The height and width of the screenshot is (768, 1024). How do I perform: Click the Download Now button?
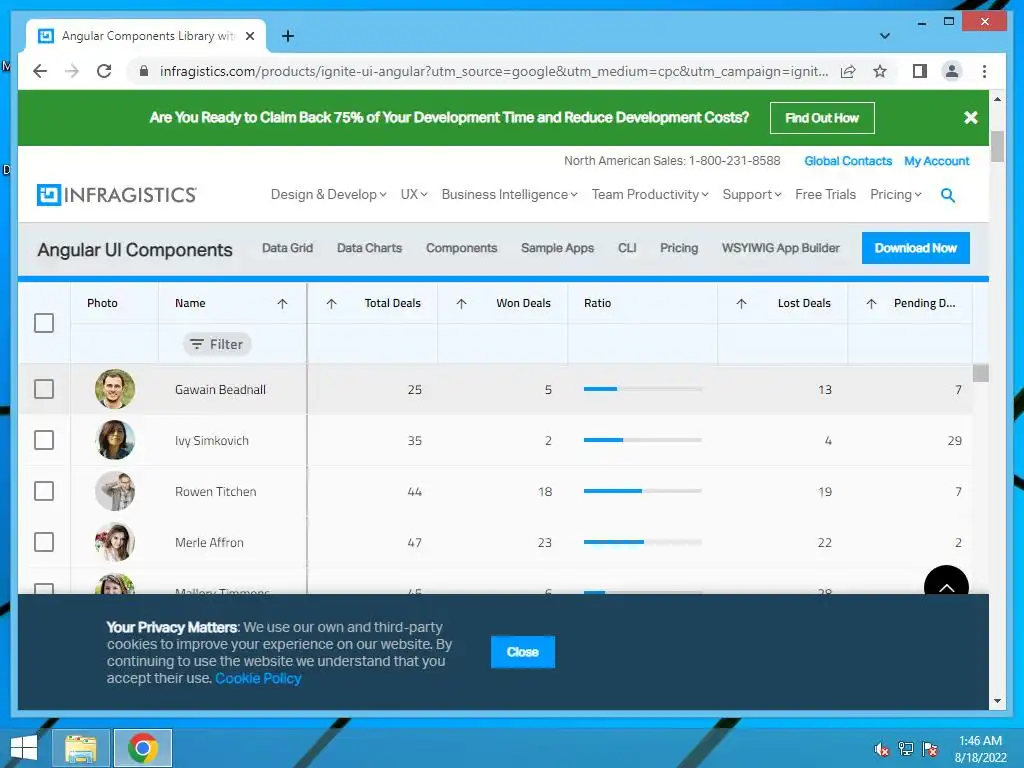[x=916, y=248]
